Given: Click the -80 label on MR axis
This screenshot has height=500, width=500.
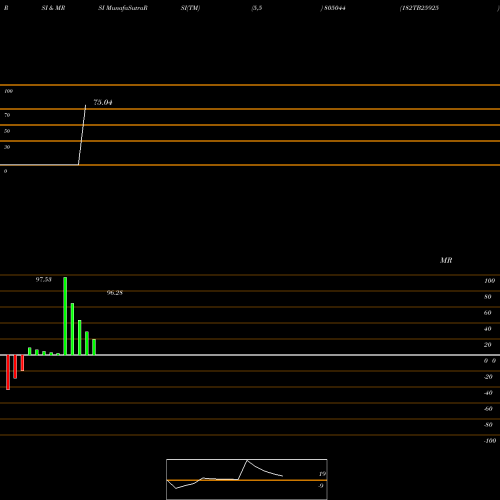Looking at the screenshot, I should [488, 425].
